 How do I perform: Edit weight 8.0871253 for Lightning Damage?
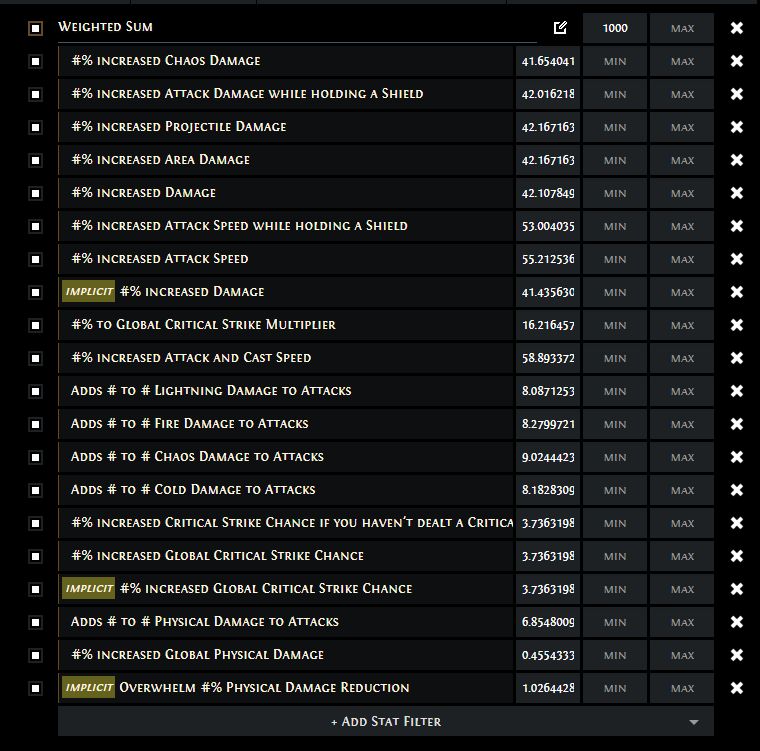point(548,391)
